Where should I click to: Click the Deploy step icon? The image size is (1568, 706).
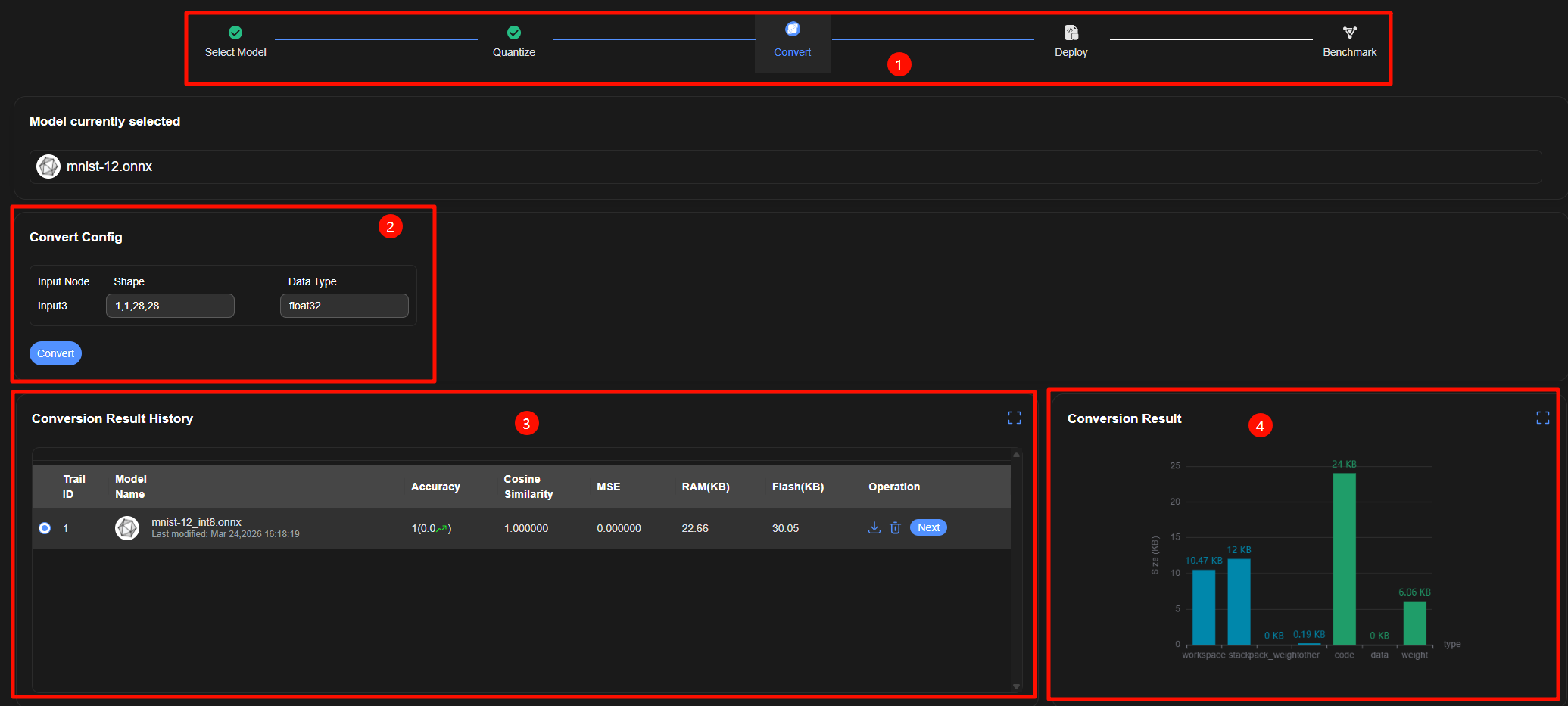(1071, 33)
